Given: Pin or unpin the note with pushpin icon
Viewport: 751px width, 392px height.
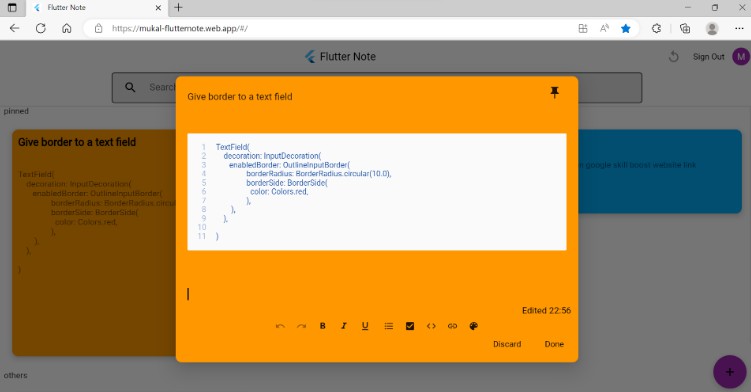Looking at the screenshot, I should 554,92.
